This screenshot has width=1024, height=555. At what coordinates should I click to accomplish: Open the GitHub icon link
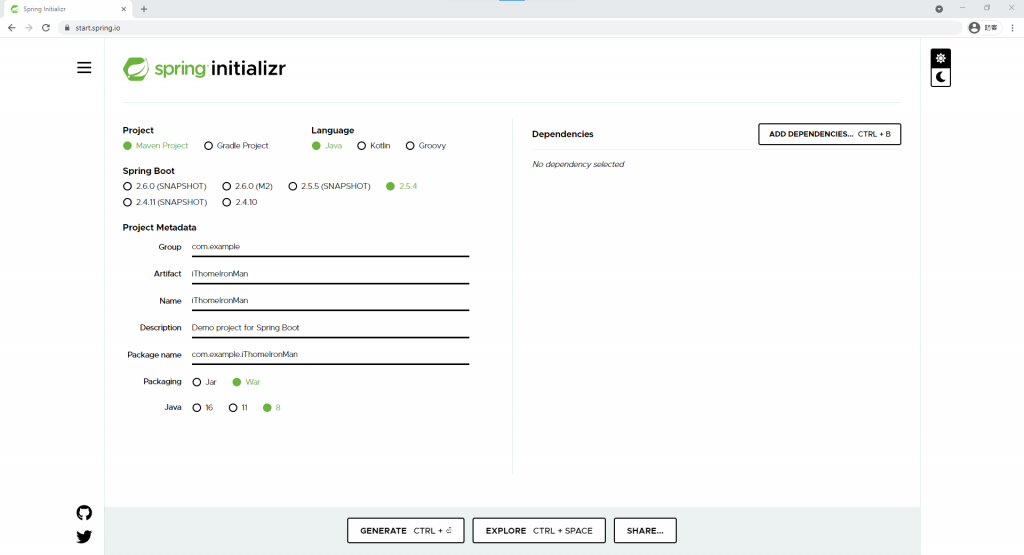(84, 513)
